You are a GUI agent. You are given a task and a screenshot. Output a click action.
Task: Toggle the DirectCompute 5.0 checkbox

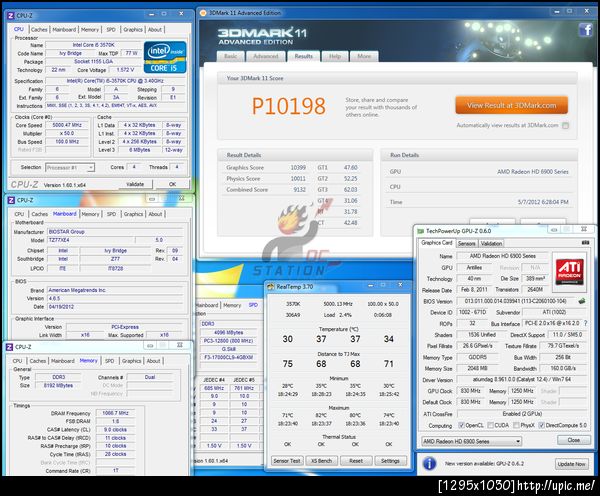coord(541,425)
